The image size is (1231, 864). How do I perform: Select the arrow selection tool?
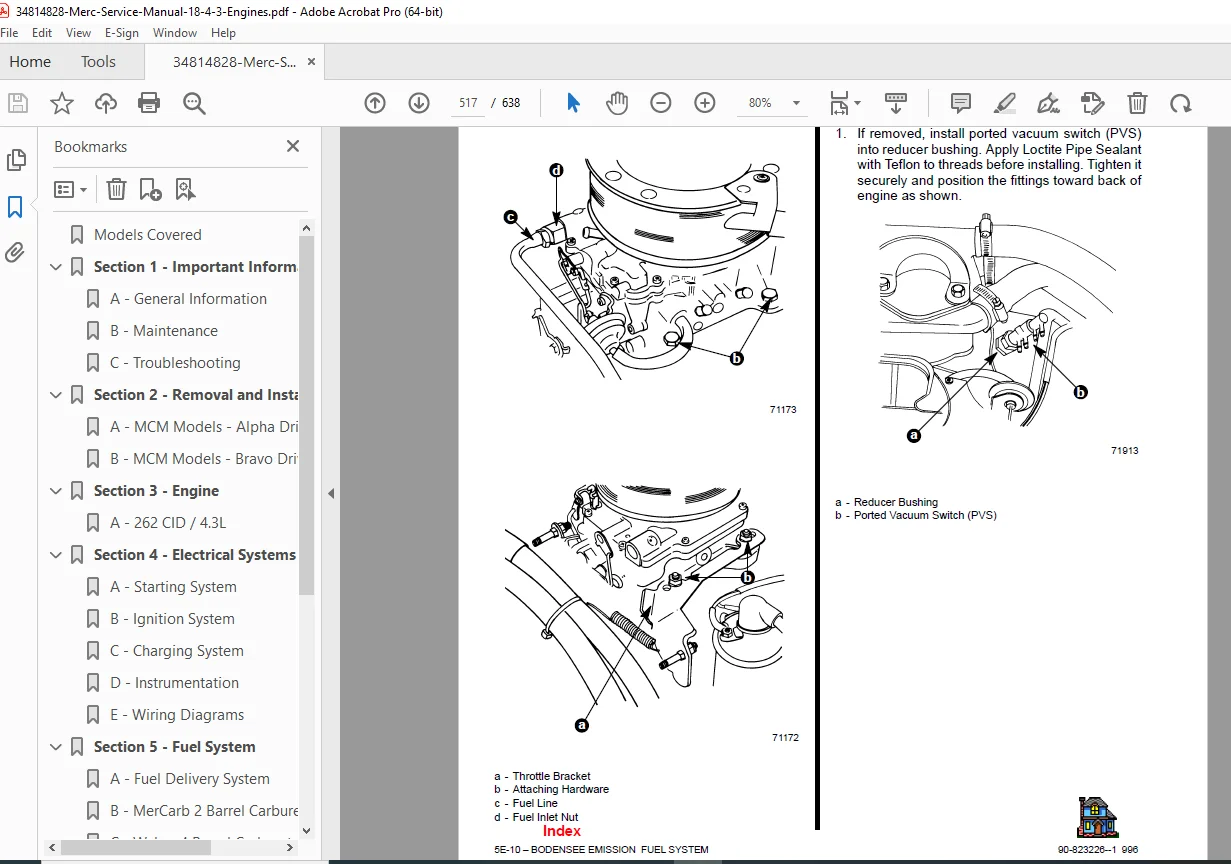573,103
